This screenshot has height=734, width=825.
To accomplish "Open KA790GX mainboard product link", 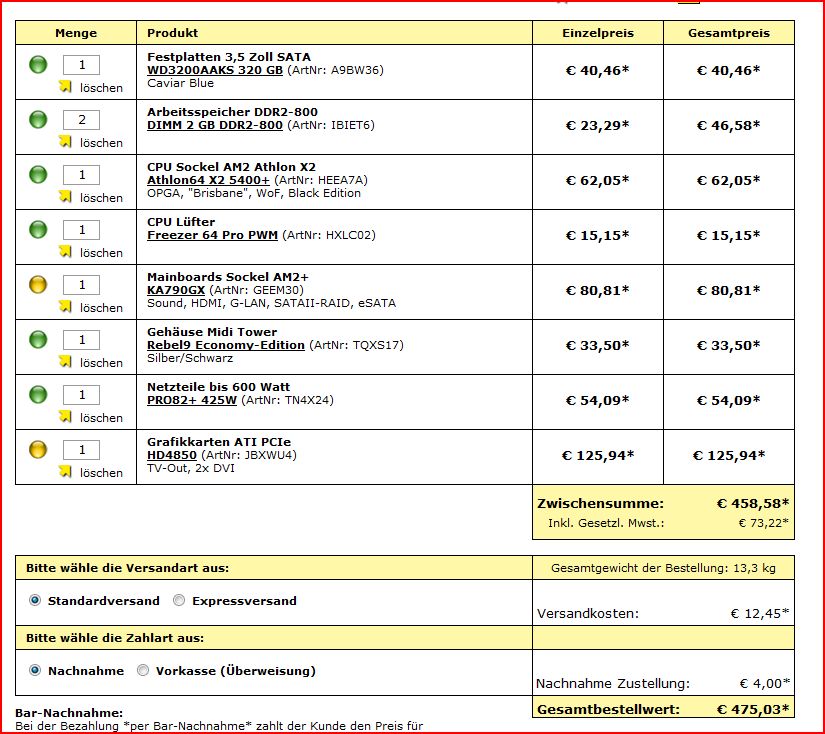I will click(x=176, y=290).
